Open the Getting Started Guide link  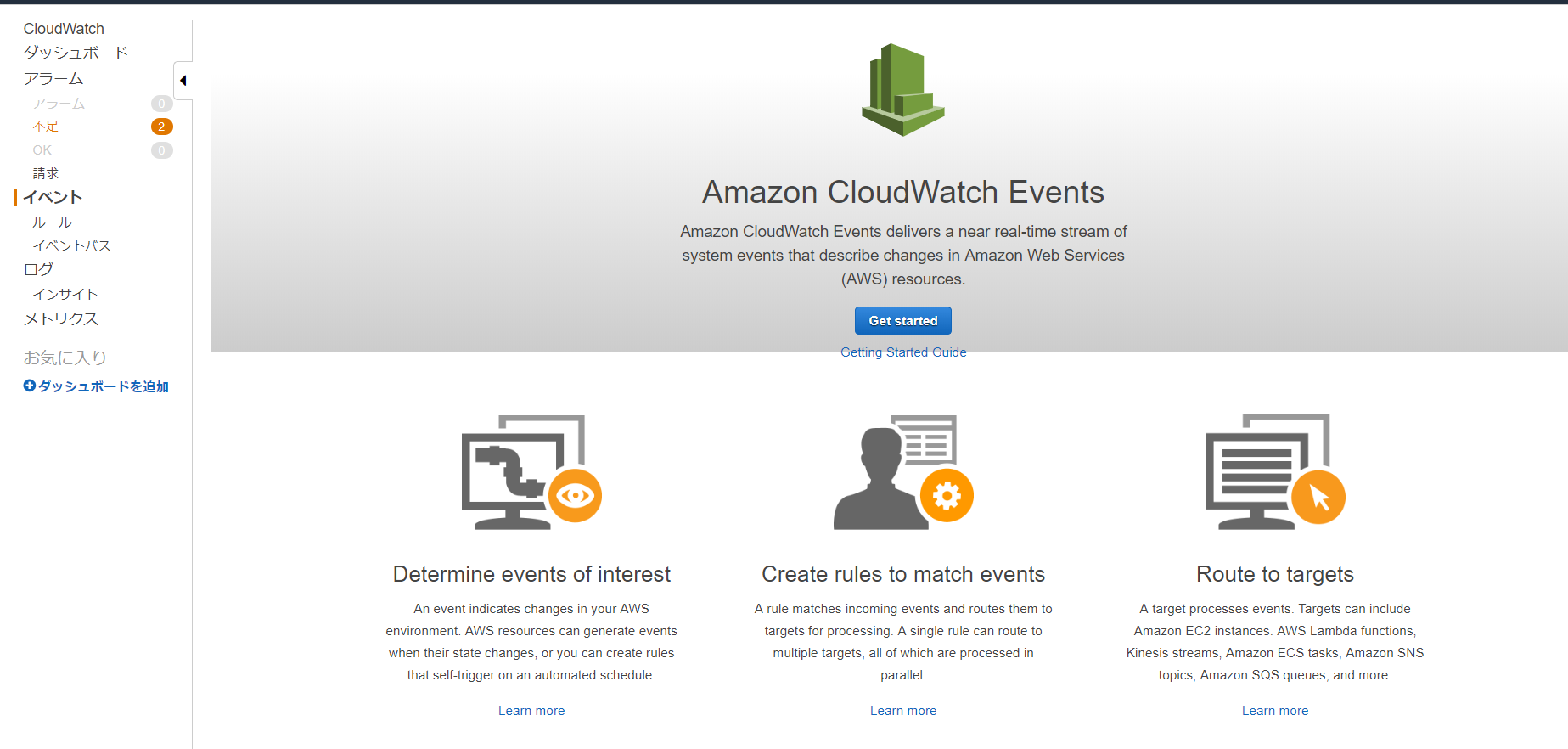(x=903, y=352)
